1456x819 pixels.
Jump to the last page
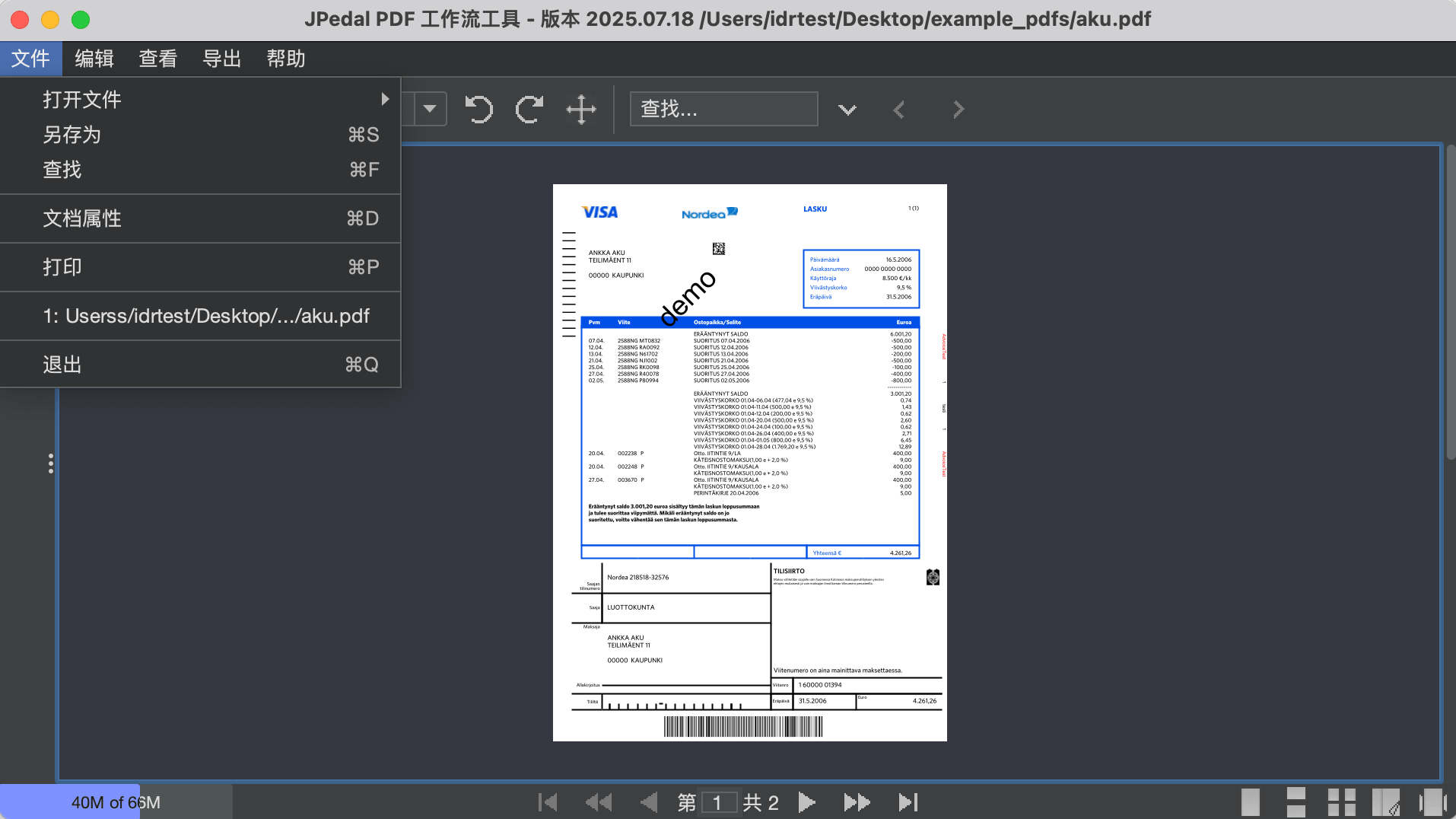tap(908, 802)
